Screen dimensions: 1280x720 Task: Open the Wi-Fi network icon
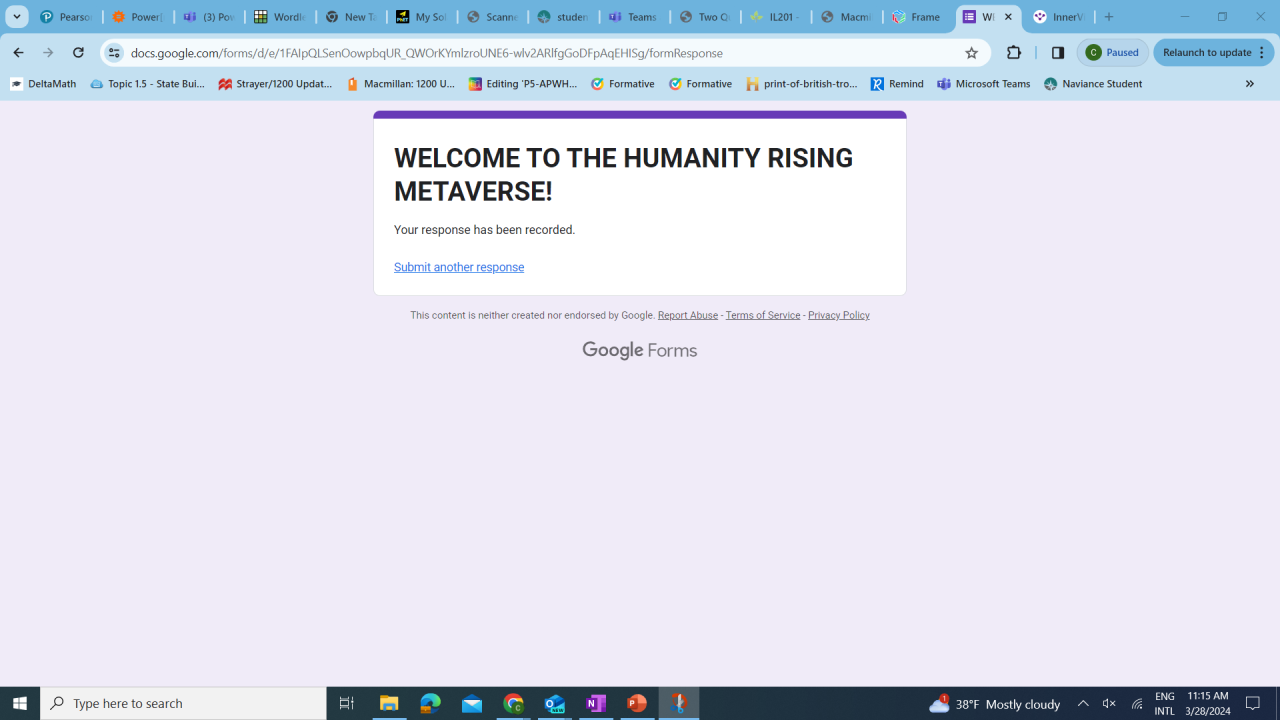pyautogui.click(x=1137, y=704)
